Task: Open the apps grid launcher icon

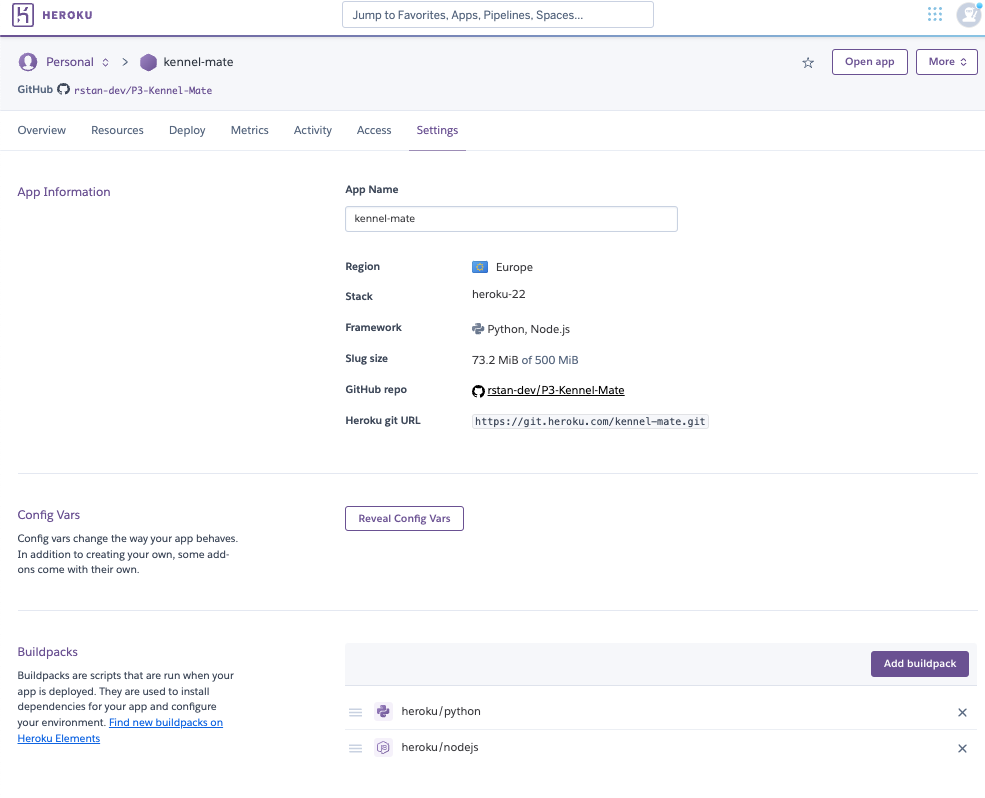Action: pyautogui.click(x=935, y=14)
